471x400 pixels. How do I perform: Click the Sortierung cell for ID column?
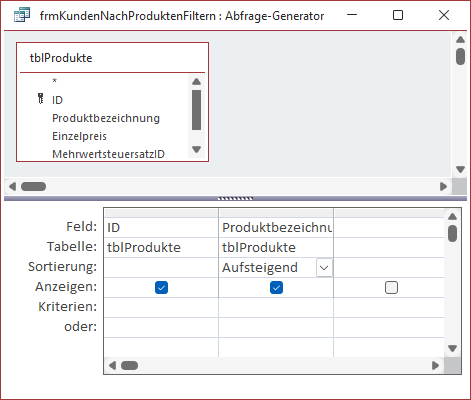point(161,267)
